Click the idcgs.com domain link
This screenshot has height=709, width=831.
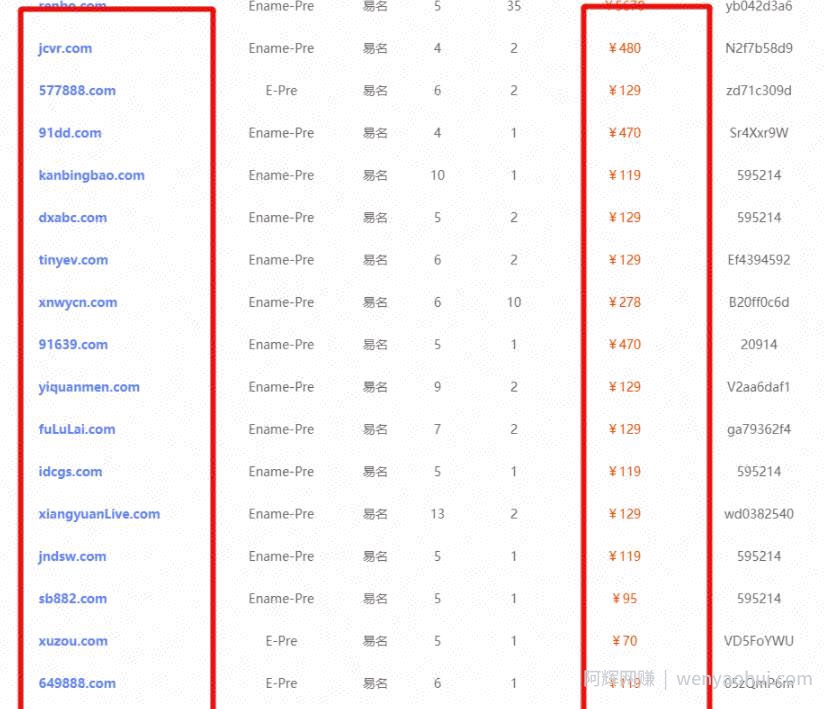pos(70,472)
